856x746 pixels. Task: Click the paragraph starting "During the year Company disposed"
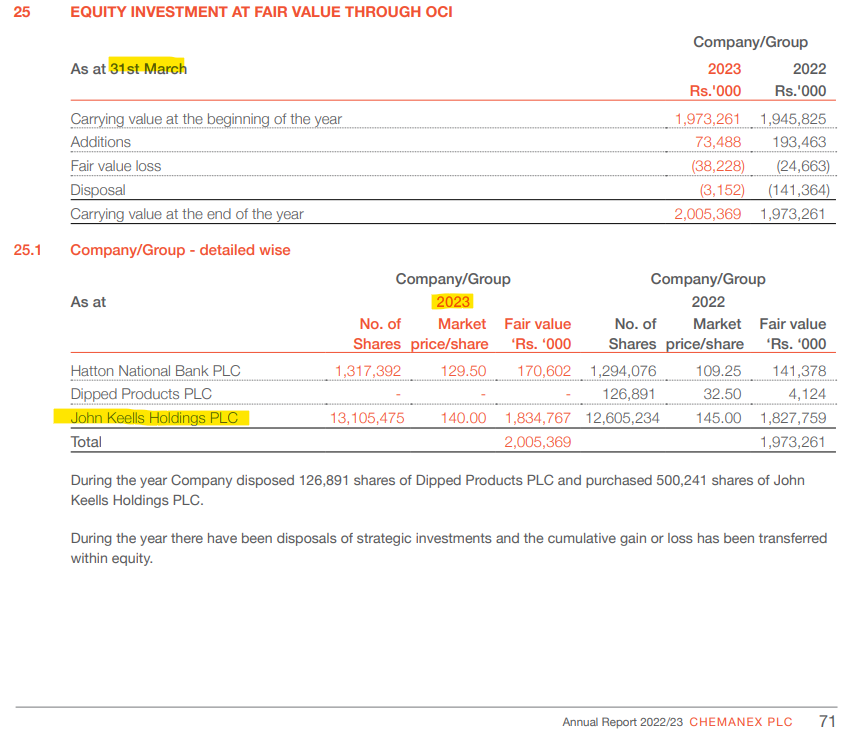437,490
